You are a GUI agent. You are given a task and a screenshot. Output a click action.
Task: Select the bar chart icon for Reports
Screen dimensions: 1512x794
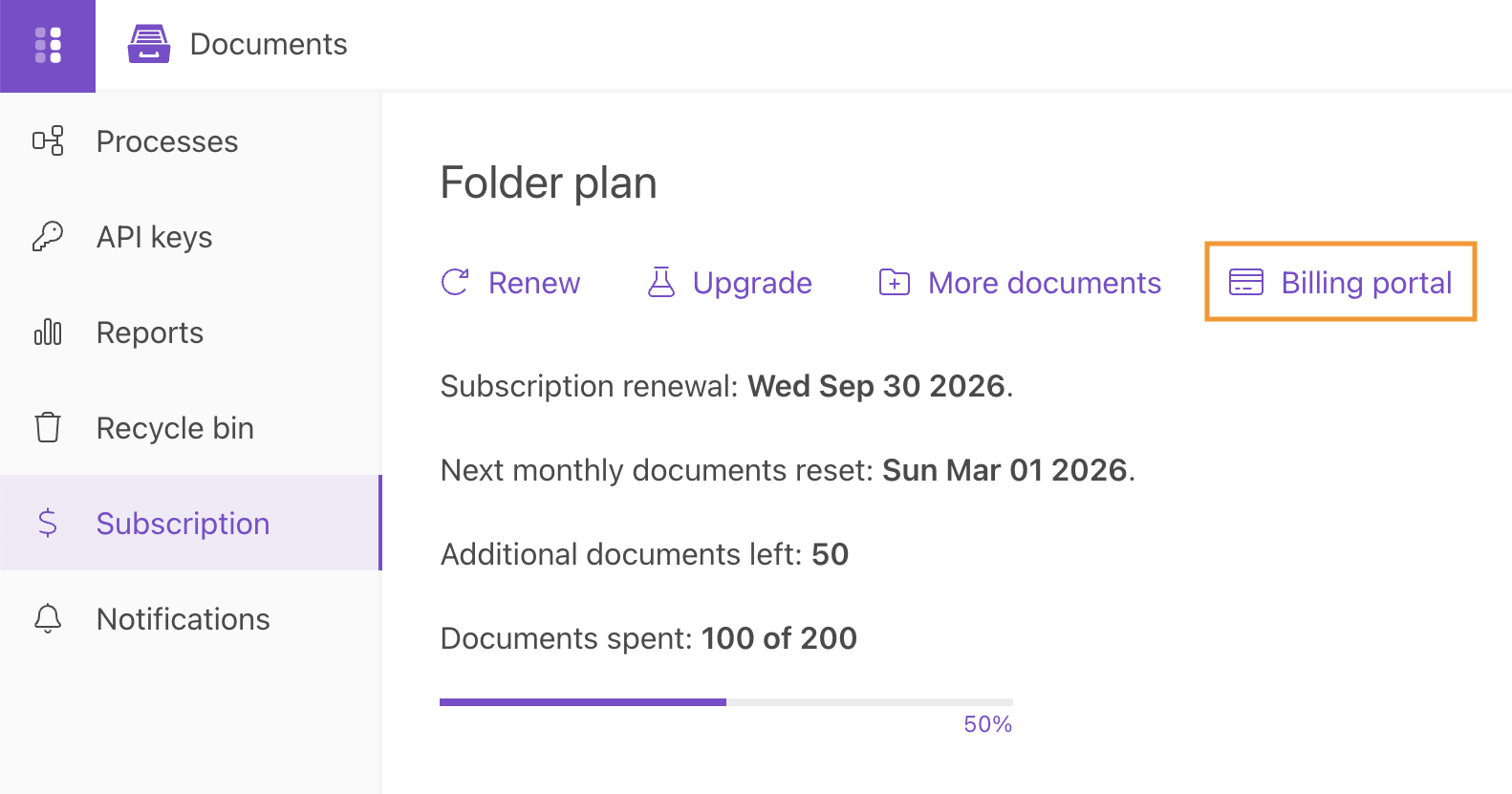click(x=48, y=333)
